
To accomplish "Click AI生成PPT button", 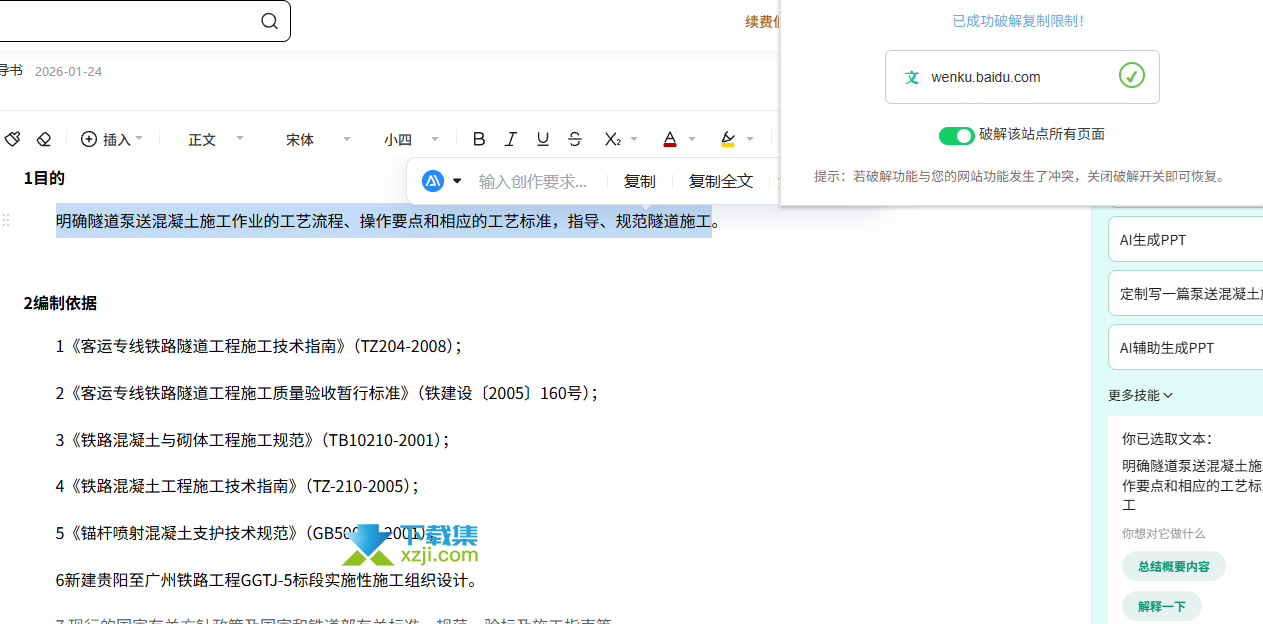I will (1185, 239).
